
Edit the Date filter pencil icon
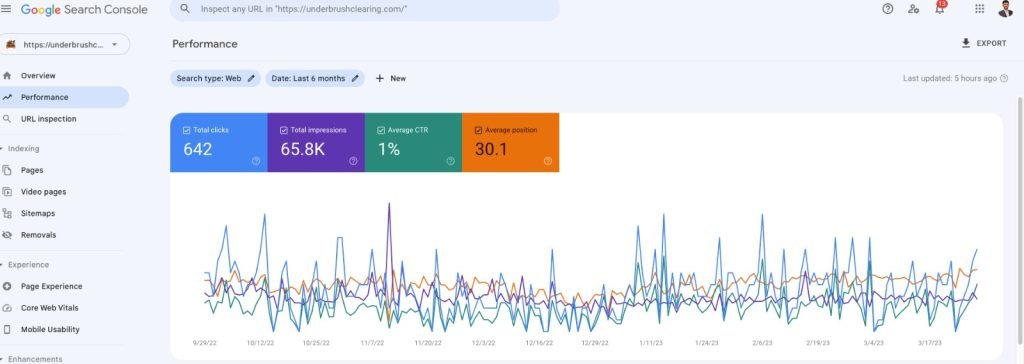355,78
